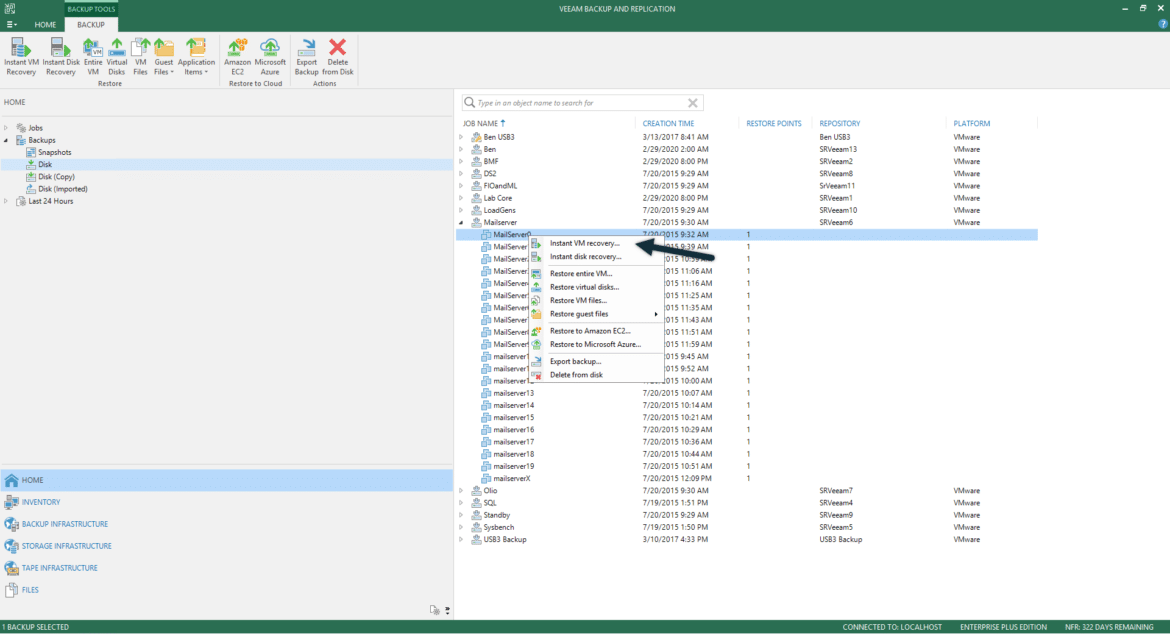Select the Olio backup job icon

tap(476, 491)
